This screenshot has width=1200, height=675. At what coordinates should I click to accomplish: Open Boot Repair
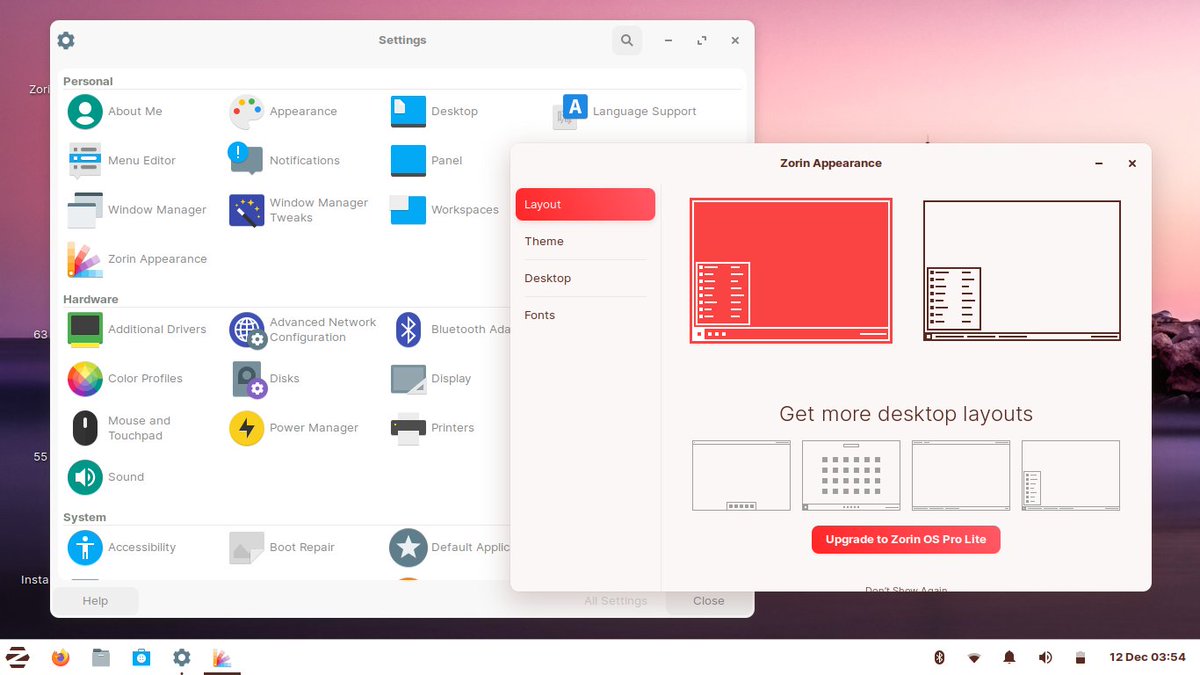pos(282,547)
